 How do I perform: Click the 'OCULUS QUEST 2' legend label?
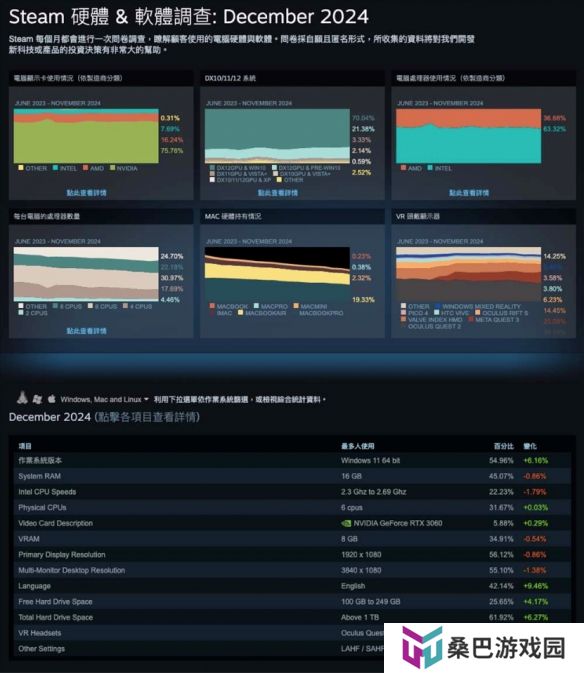coord(434,326)
